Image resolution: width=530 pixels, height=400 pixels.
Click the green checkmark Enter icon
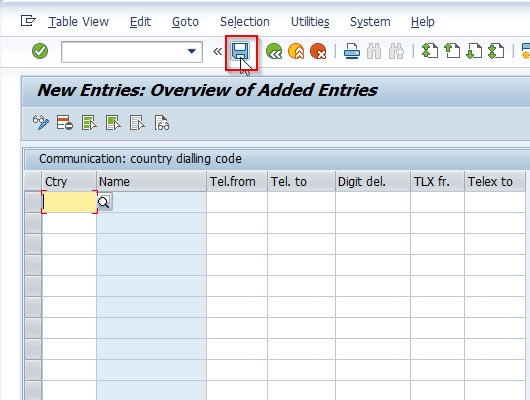coord(40,51)
